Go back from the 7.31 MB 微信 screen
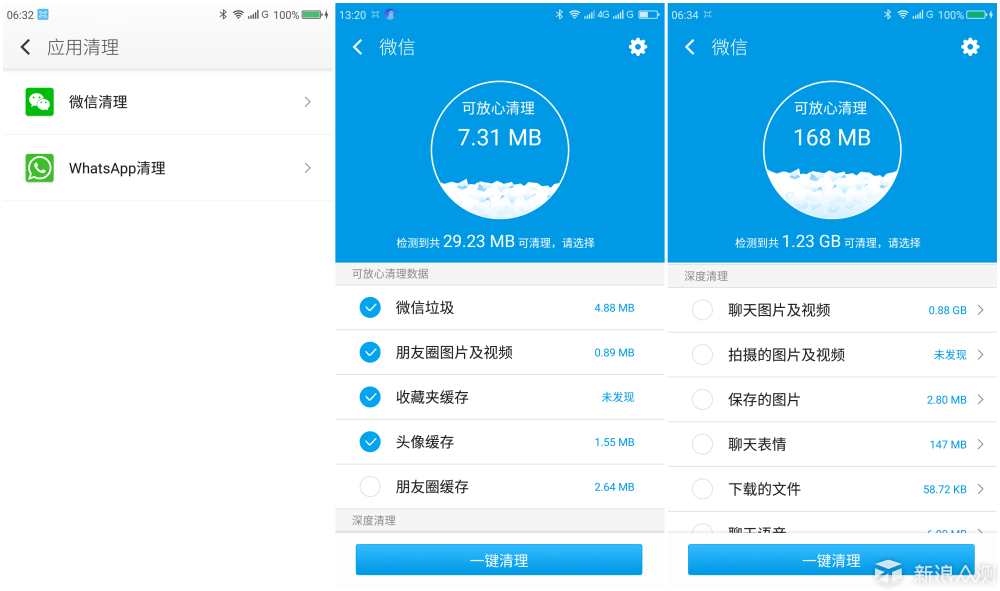The image size is (1000, 591). coord(358,47)
